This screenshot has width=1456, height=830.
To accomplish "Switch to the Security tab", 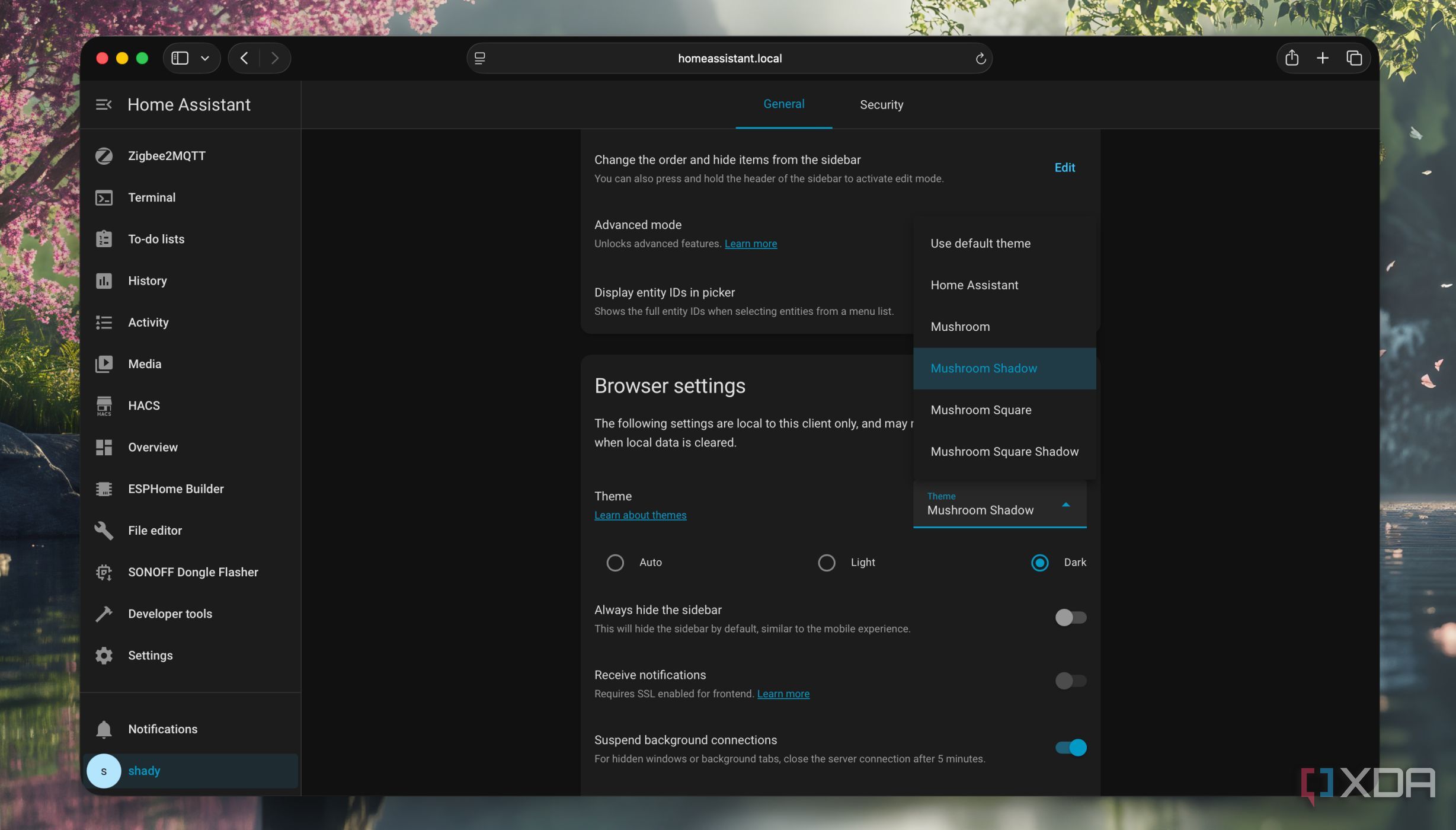I will coord(881,105).
